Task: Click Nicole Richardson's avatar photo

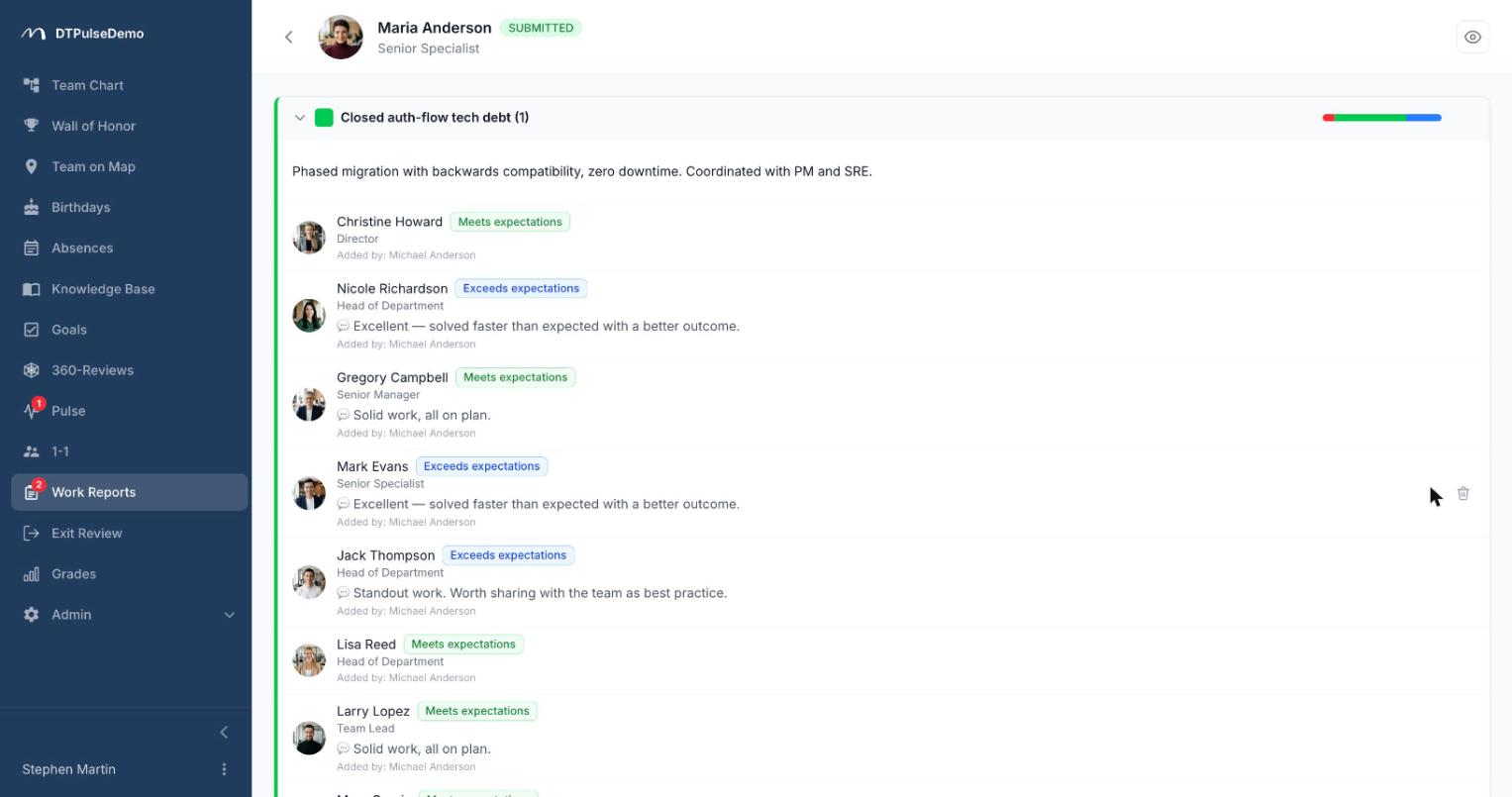Action: click(x=309, y=316)
